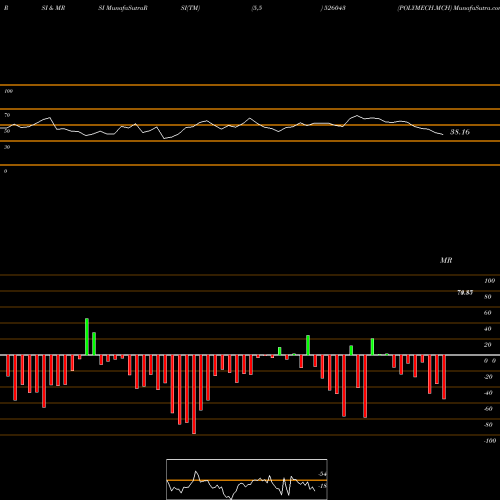Click the last red bar of MR histogram

[x=444, y=377]
